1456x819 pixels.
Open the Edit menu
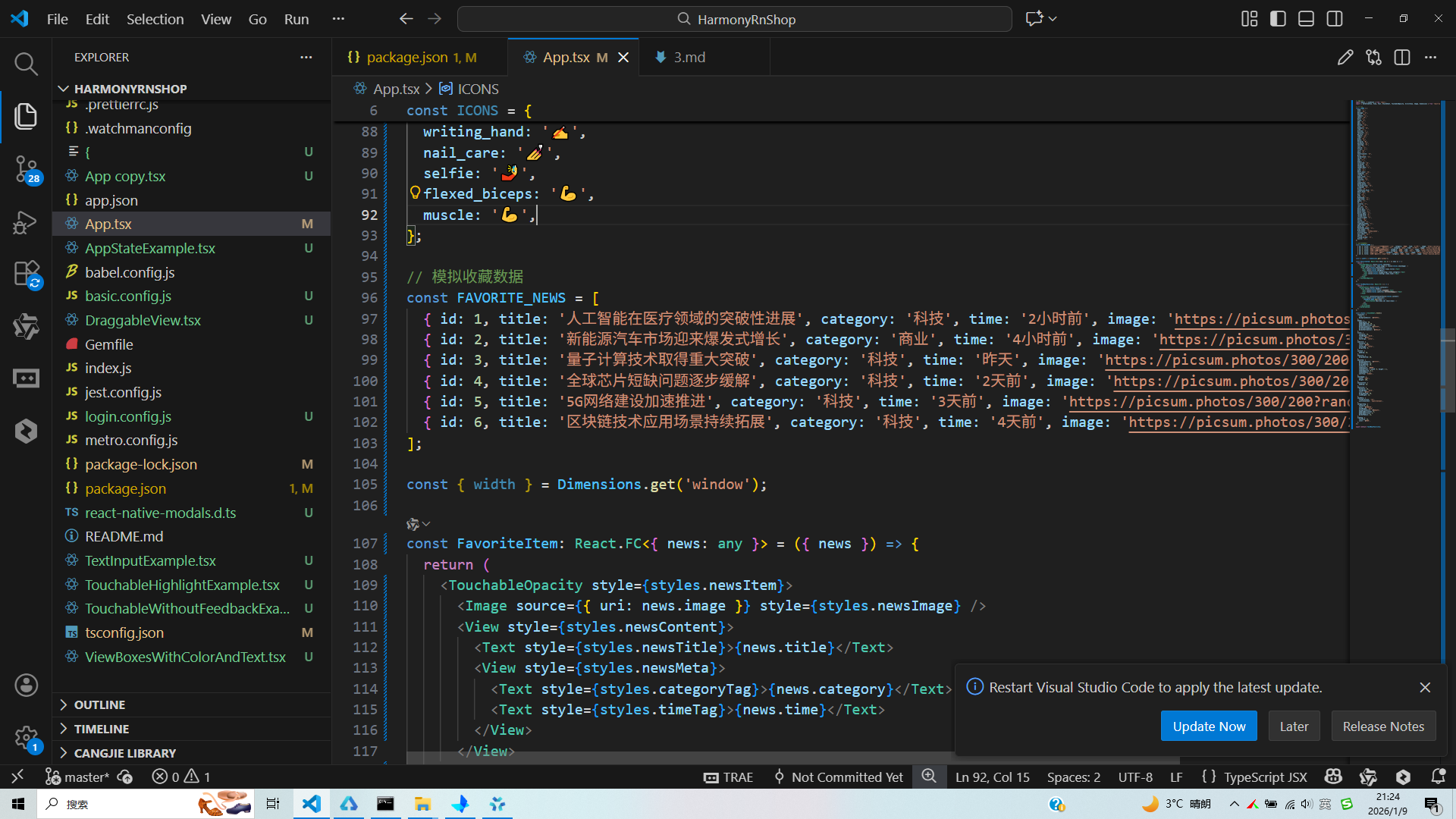point(97,19)
